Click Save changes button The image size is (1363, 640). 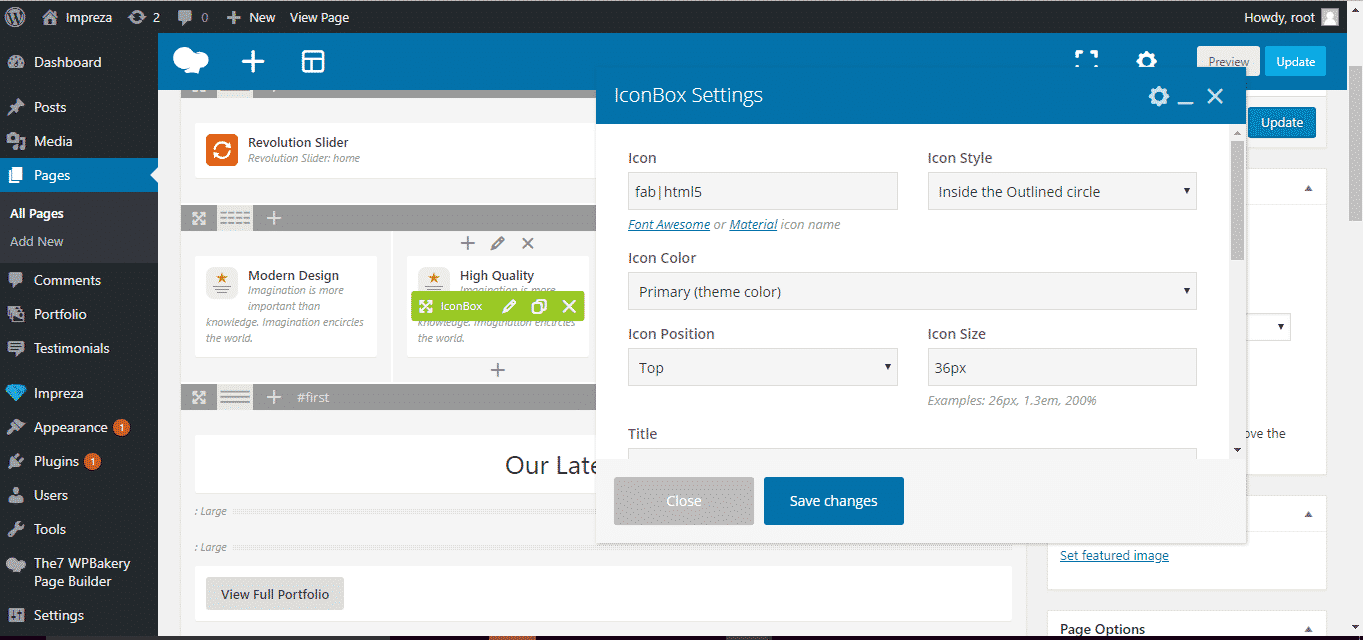point(834,501)
